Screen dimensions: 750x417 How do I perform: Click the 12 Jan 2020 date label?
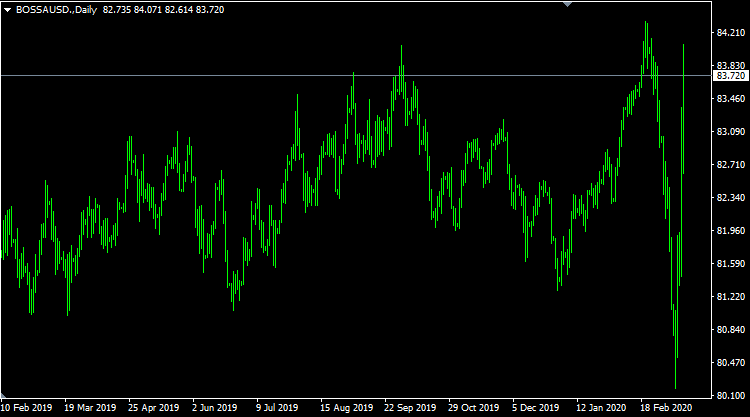(x=601, y=407)
